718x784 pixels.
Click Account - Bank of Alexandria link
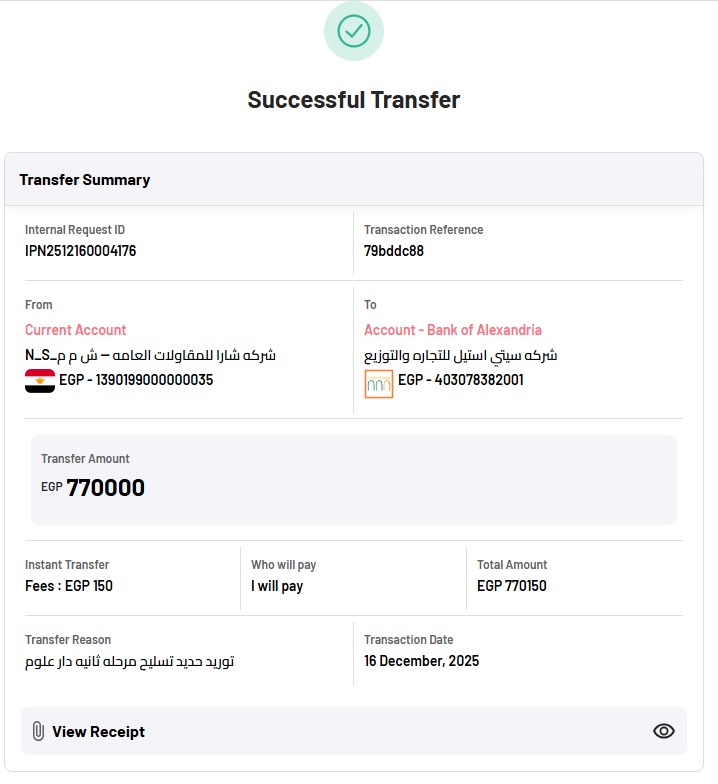pos(452,330)
